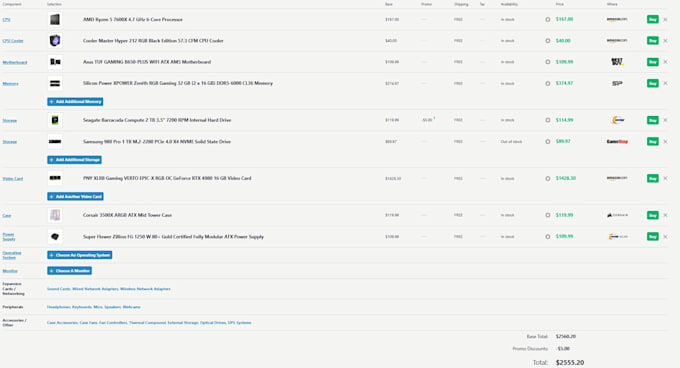The width and height of the screenshot is (680, 368).
Task: Open the Motherboard category link
Action: [x=15, y=62]
